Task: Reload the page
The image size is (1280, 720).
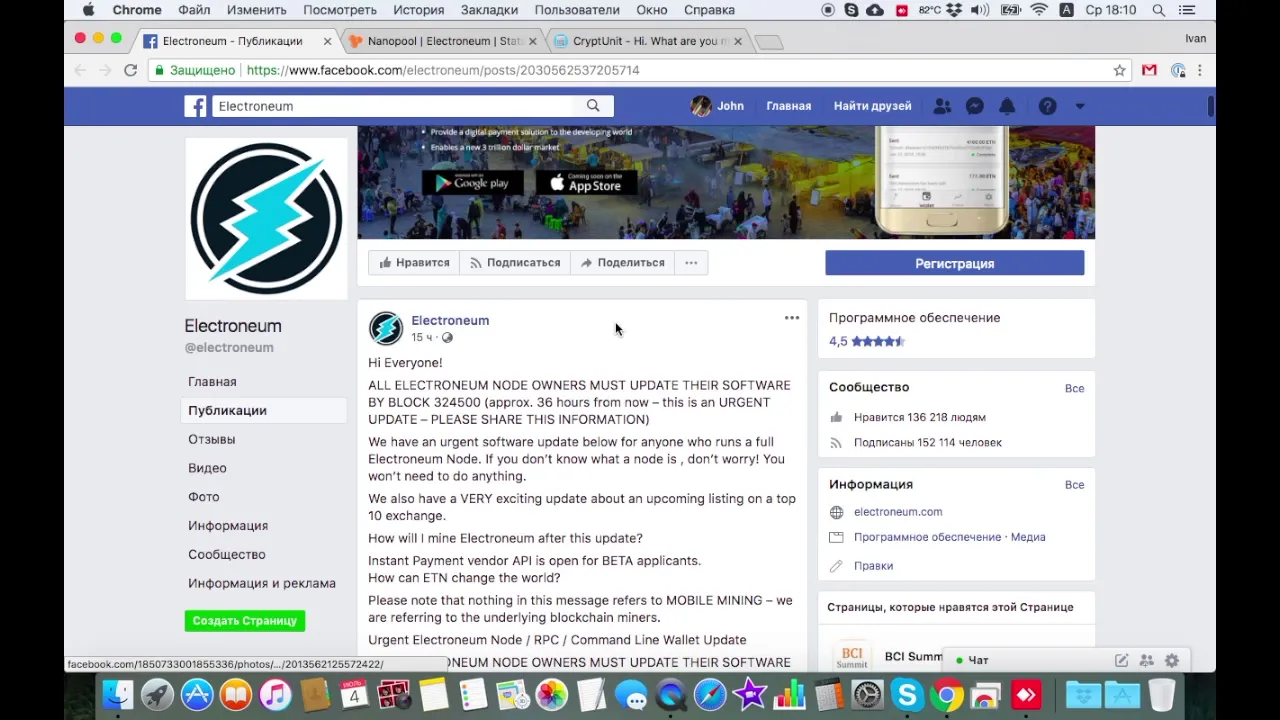Action: [x=130, y=70]
